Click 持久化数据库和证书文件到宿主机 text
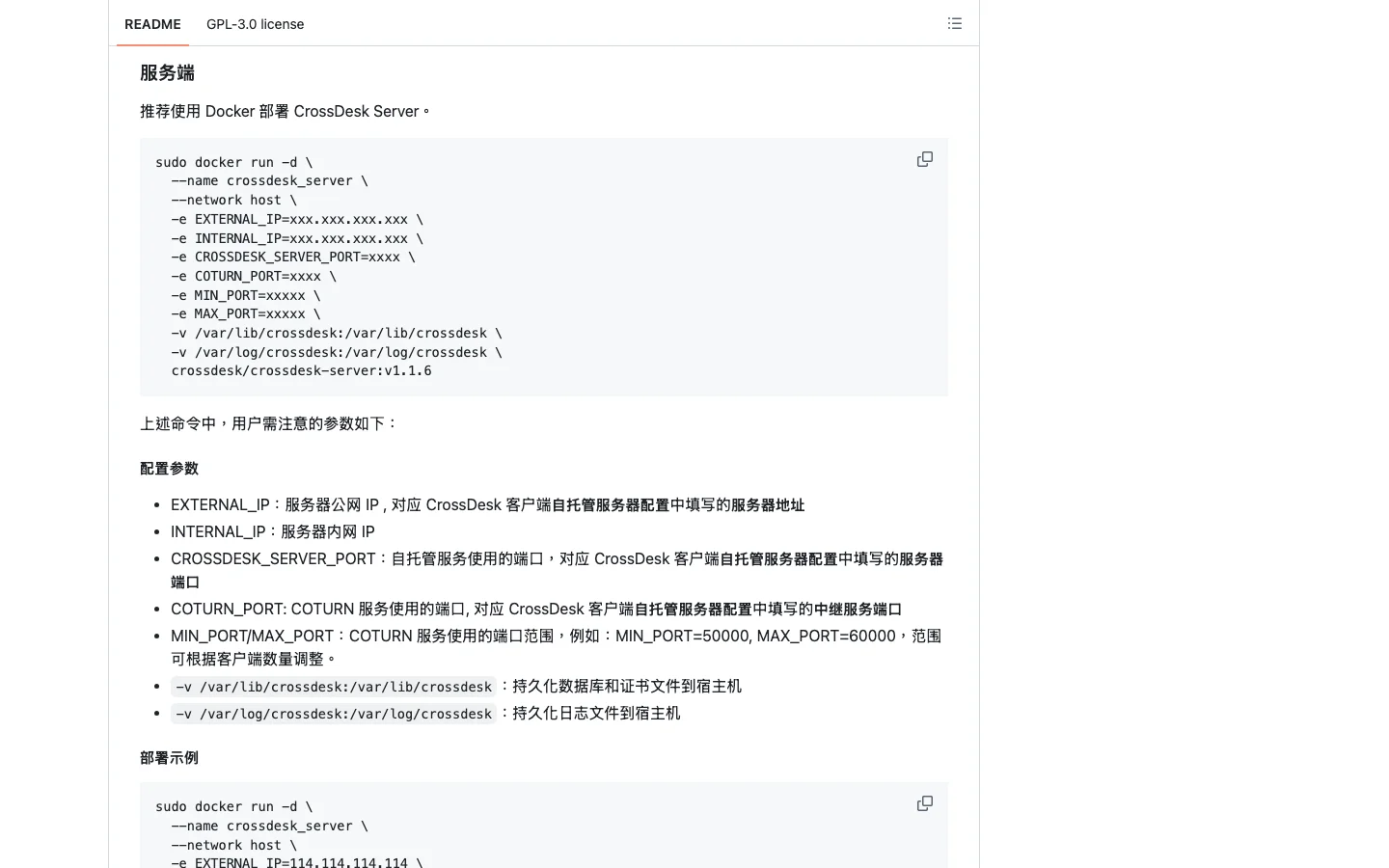This screenshot has height=868, width=1389. pyautogui.click(x=627, y=687)
